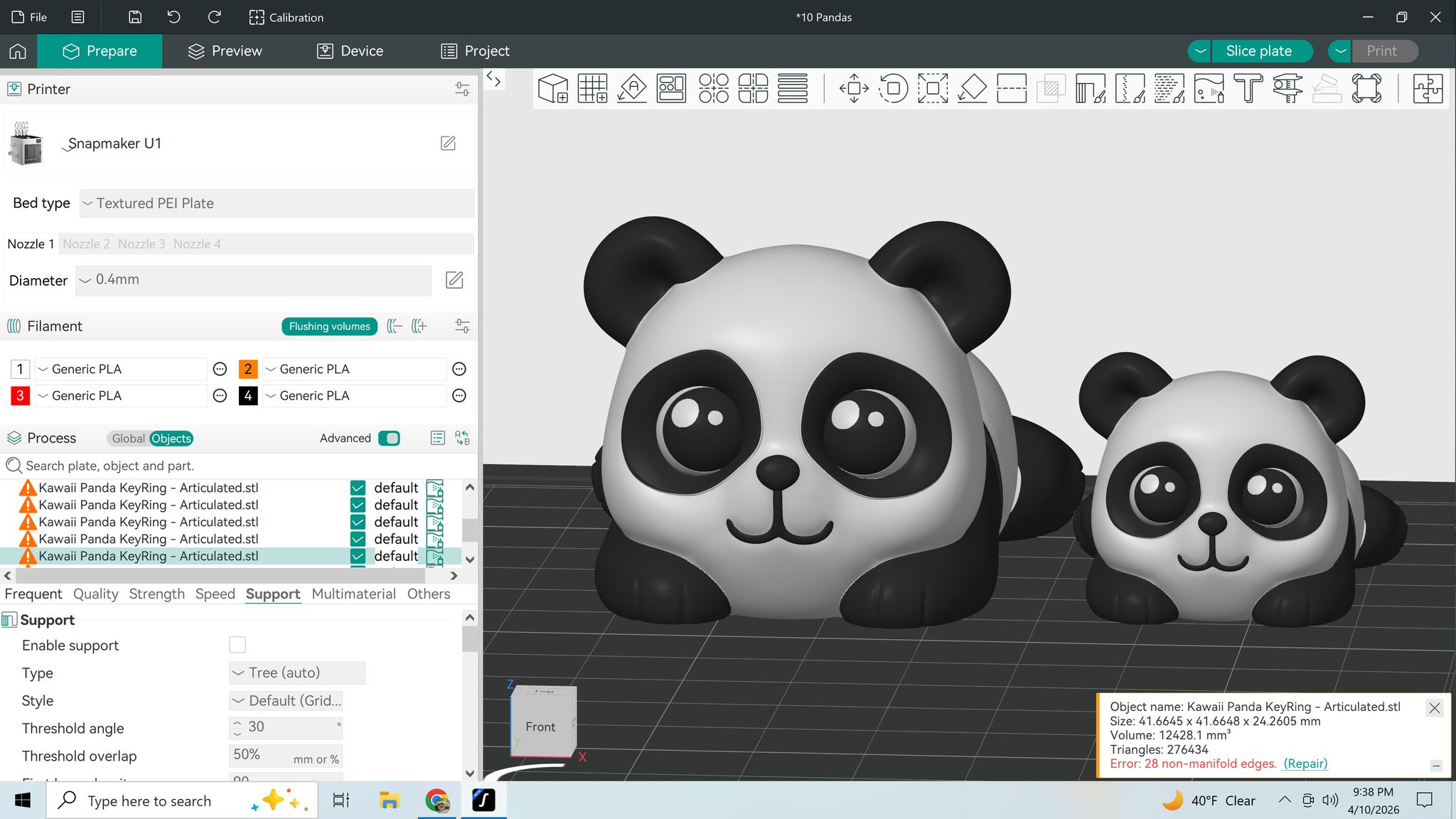Switch process scope to Global
1456x819 pixels.
[128, 439]
